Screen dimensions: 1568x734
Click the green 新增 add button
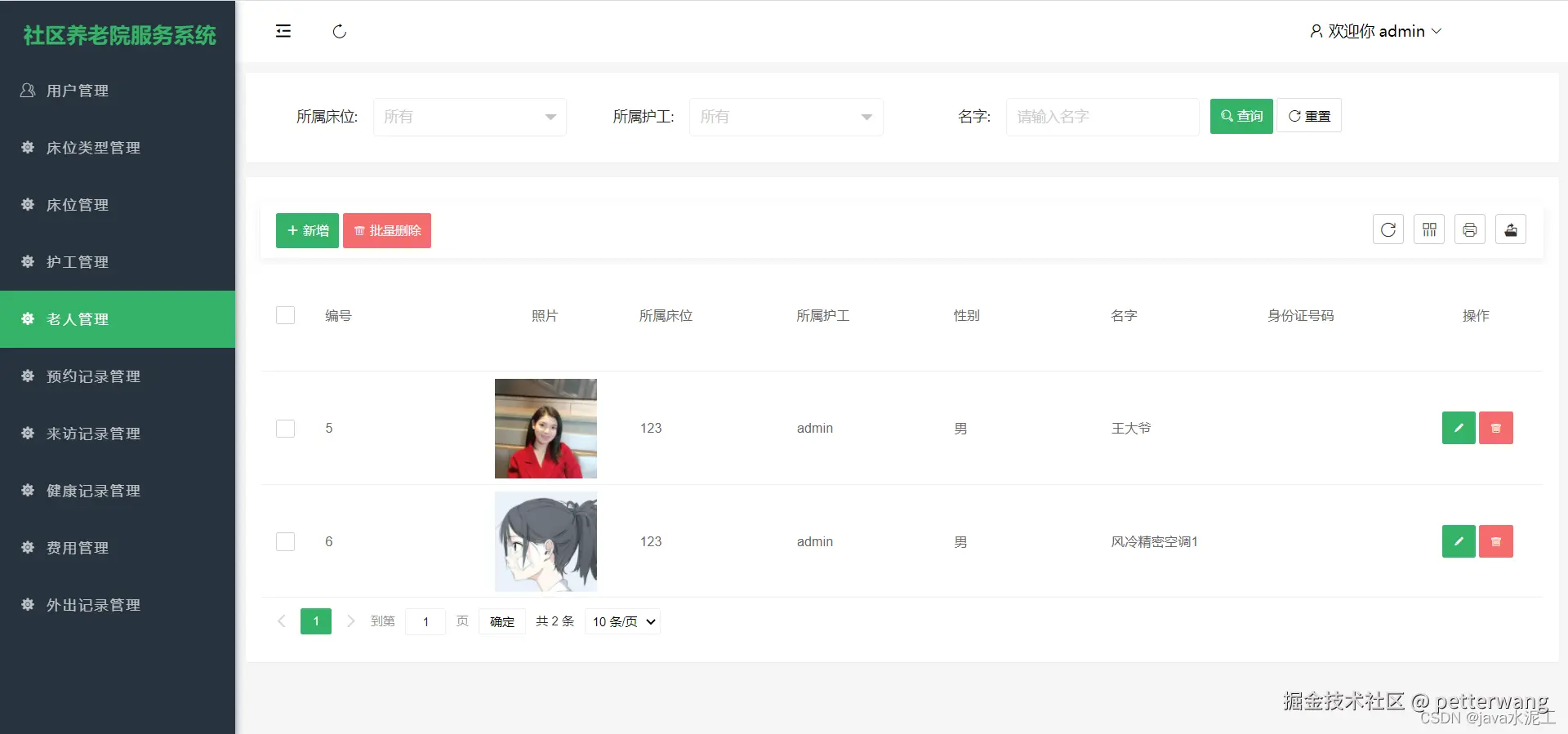coord(307,230)
